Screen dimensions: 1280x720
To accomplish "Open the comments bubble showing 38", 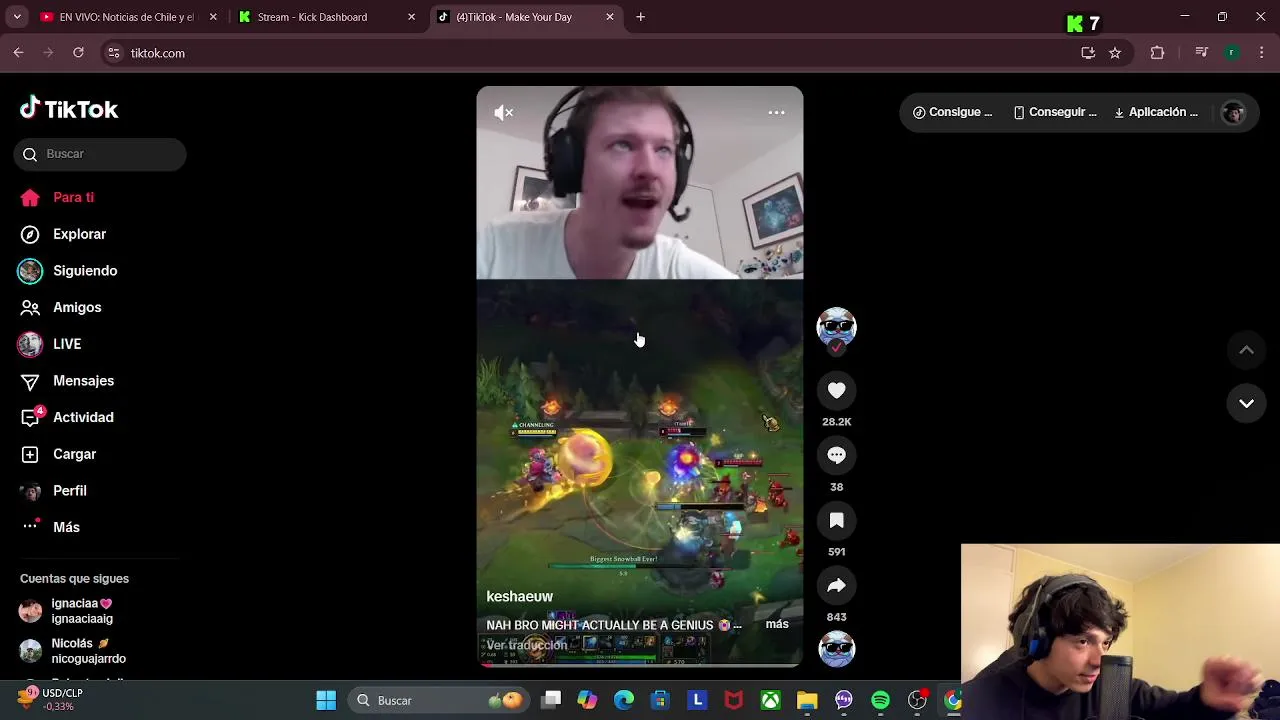I will 837,456.
